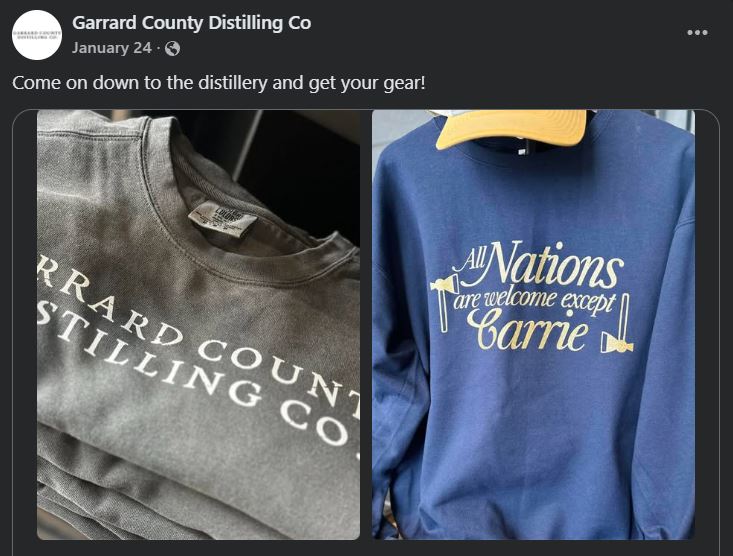Open the navy All Nations sweatshirt photo
Viewport: 733px width, 556px height.
tap(533, 325)
